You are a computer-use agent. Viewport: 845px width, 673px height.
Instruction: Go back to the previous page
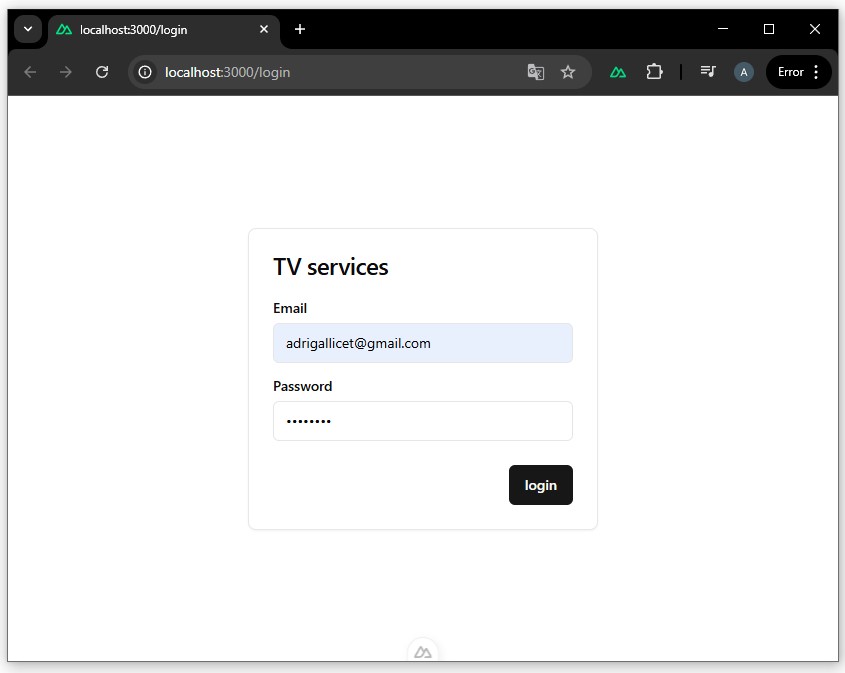click(30, 72)
